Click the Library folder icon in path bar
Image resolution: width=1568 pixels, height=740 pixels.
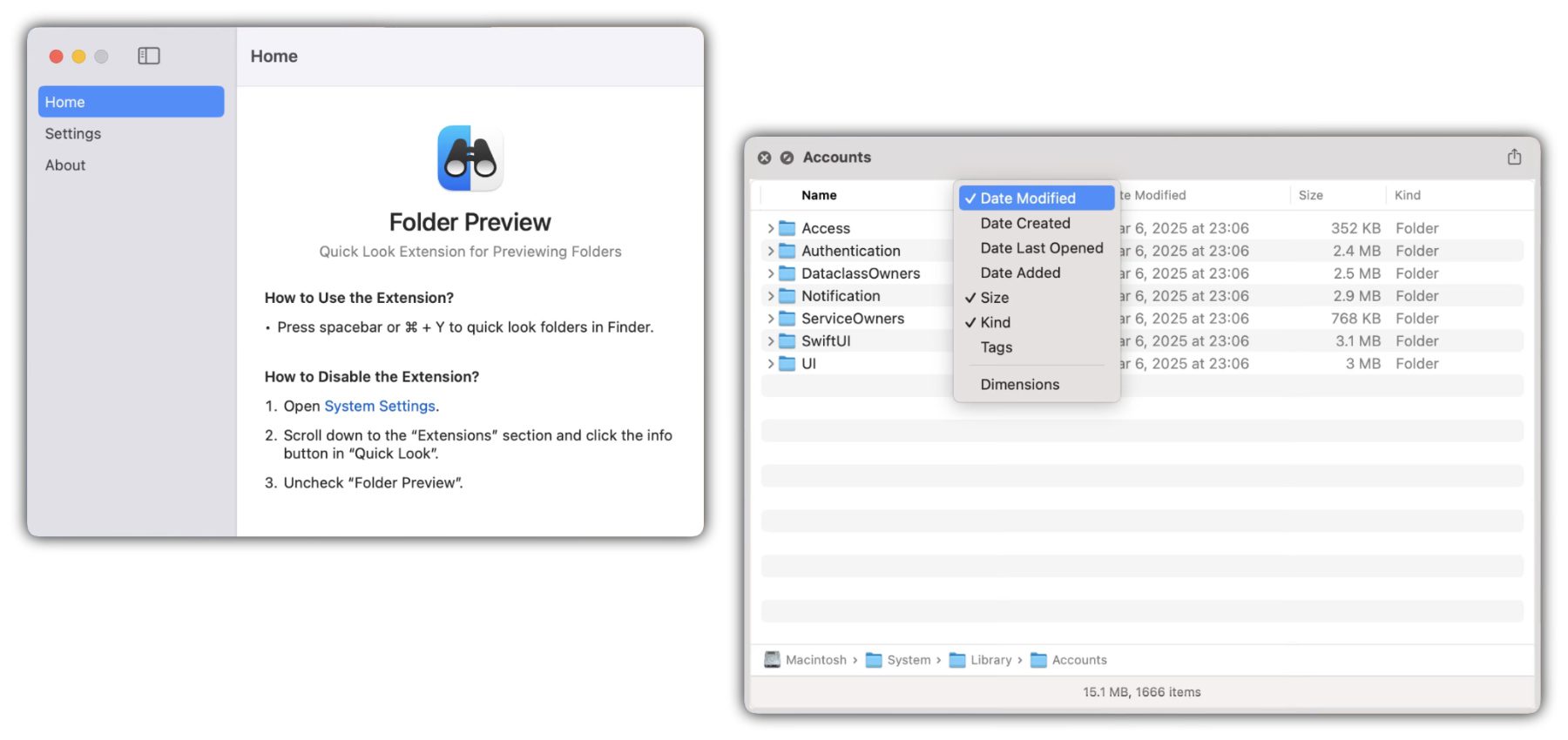(956, 660)
